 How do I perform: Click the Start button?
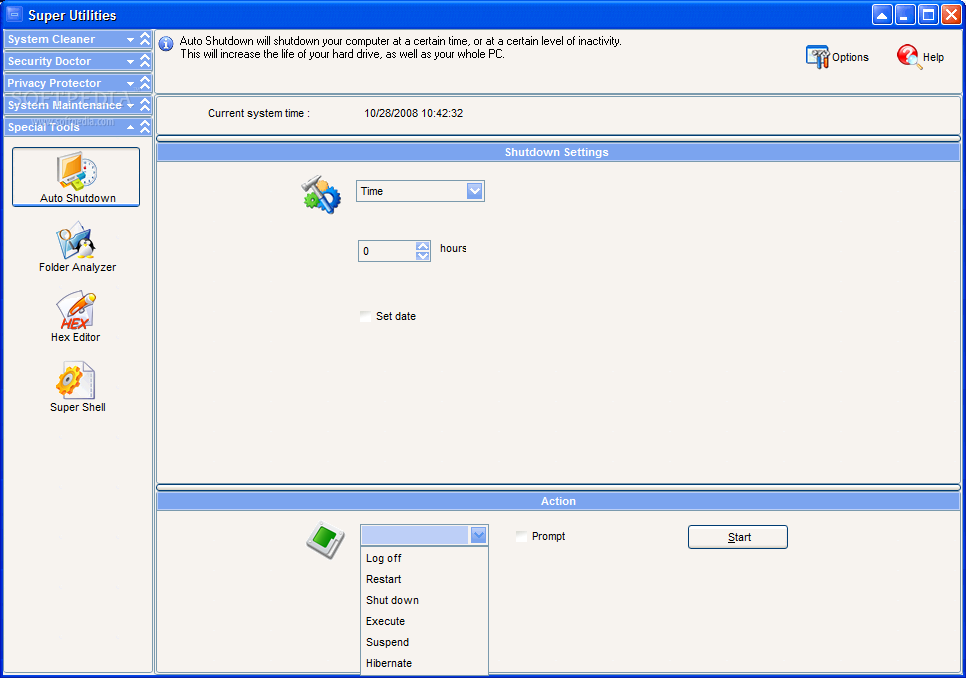click(737, 537)
